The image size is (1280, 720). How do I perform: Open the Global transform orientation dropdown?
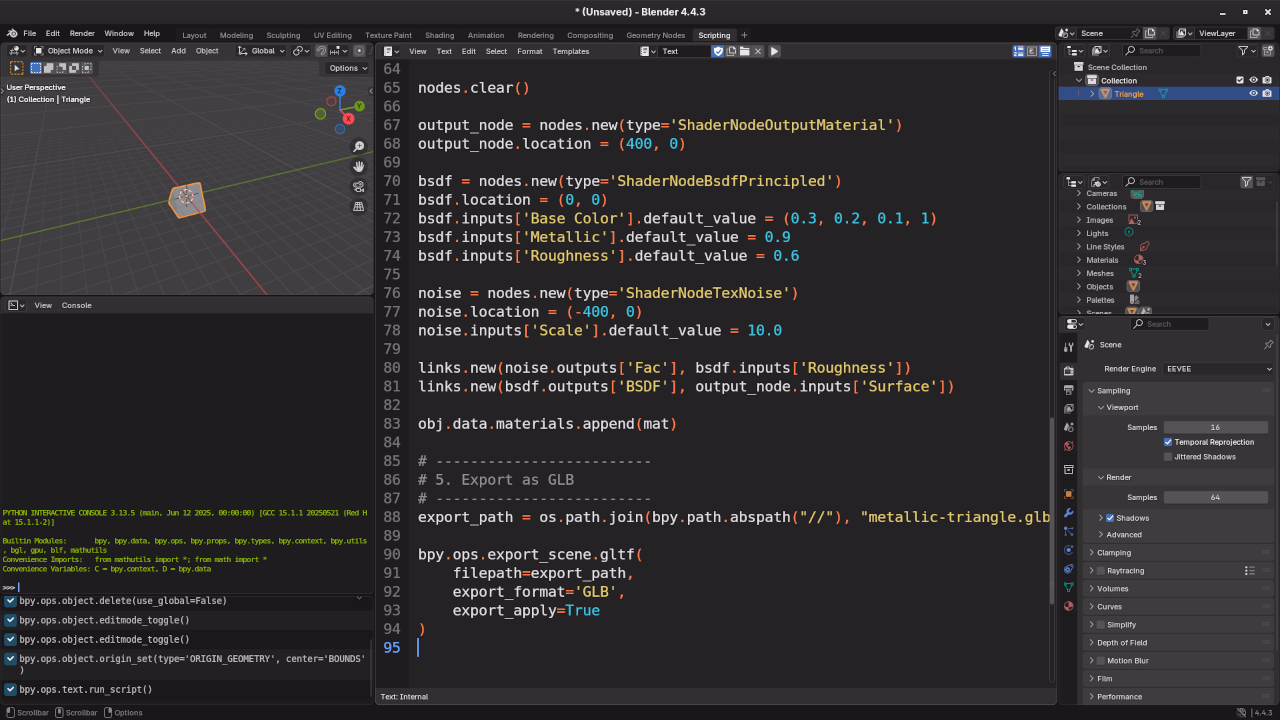(x=262, y=51)
